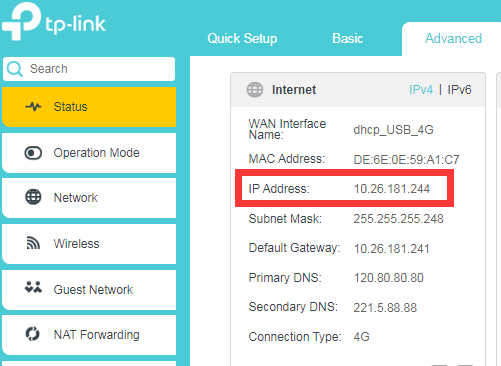Switch to the Basic tab
The image size is (501, 366).
pyautogui.click(x=347, y=38)
